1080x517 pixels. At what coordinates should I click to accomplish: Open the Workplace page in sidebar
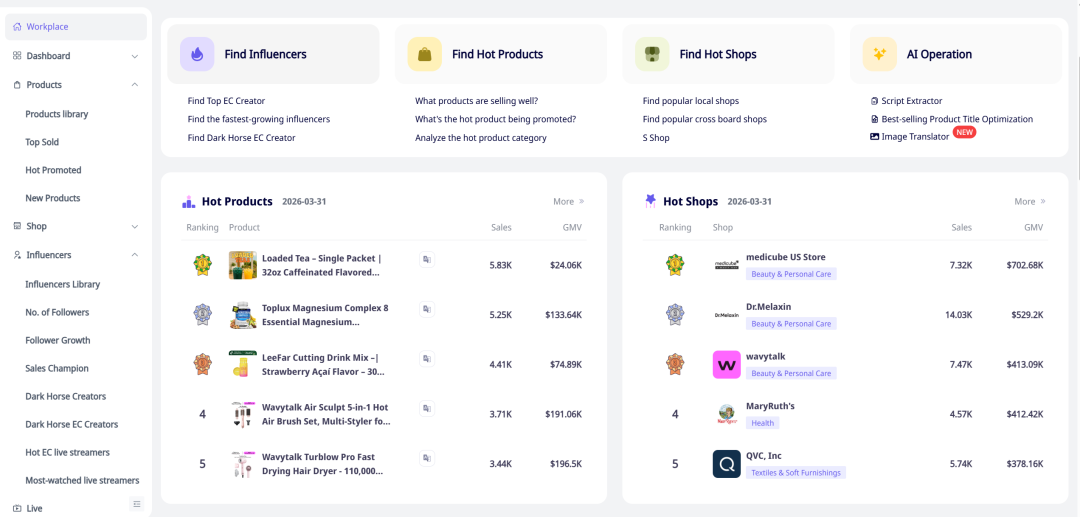(47, 27)
